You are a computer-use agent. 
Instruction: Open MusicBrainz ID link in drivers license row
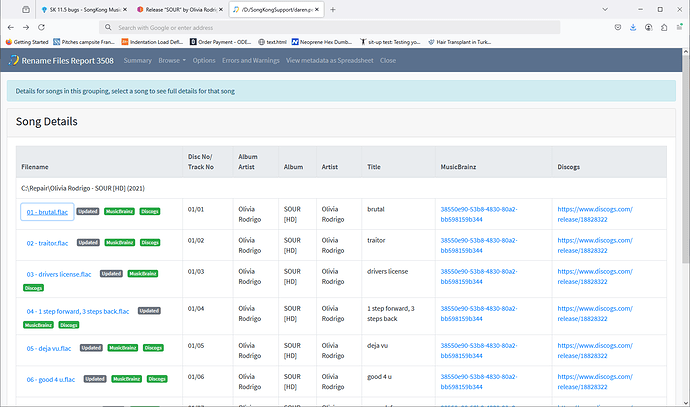click(479, 276)
